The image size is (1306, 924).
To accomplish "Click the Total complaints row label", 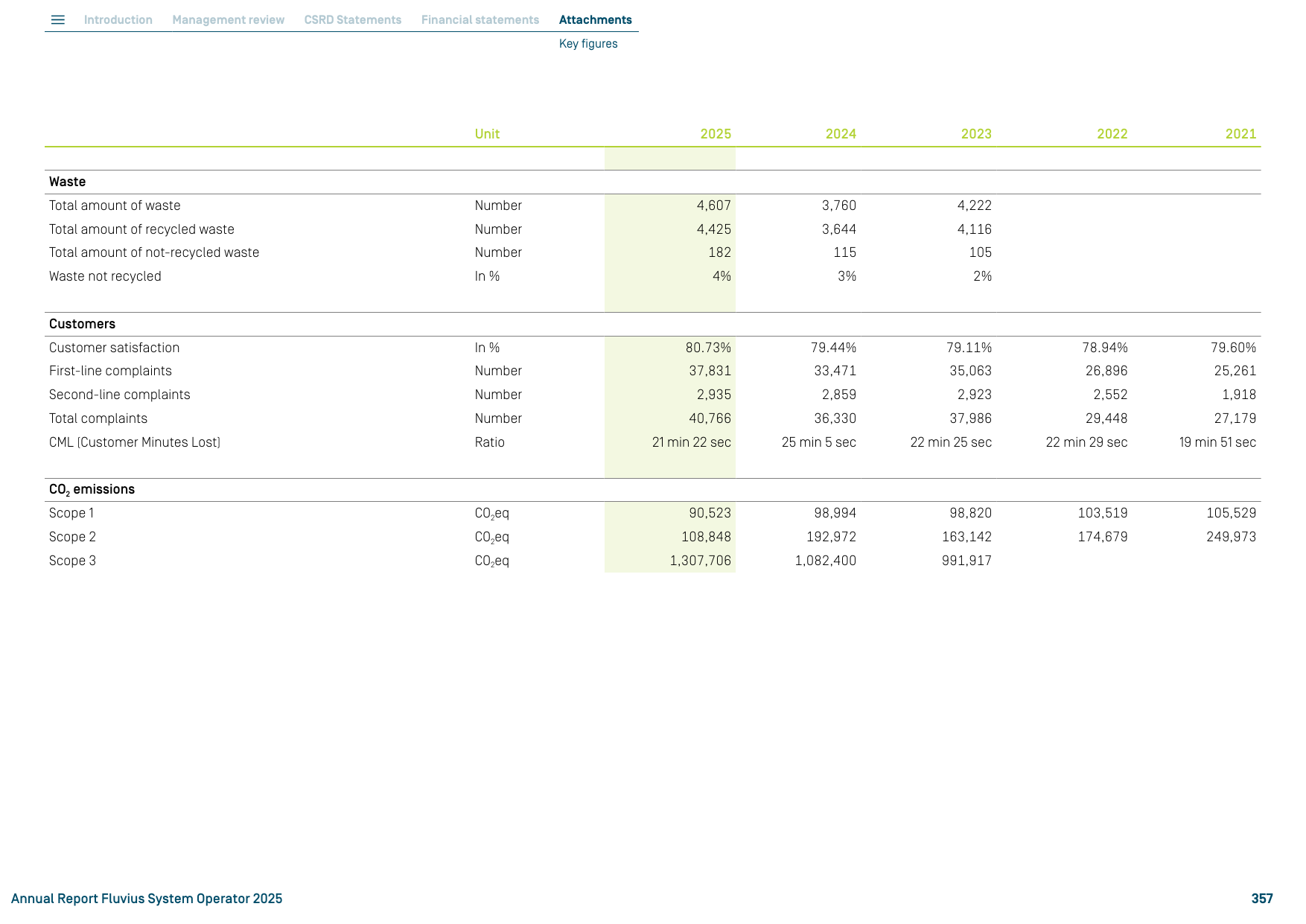I will point(98,418).
